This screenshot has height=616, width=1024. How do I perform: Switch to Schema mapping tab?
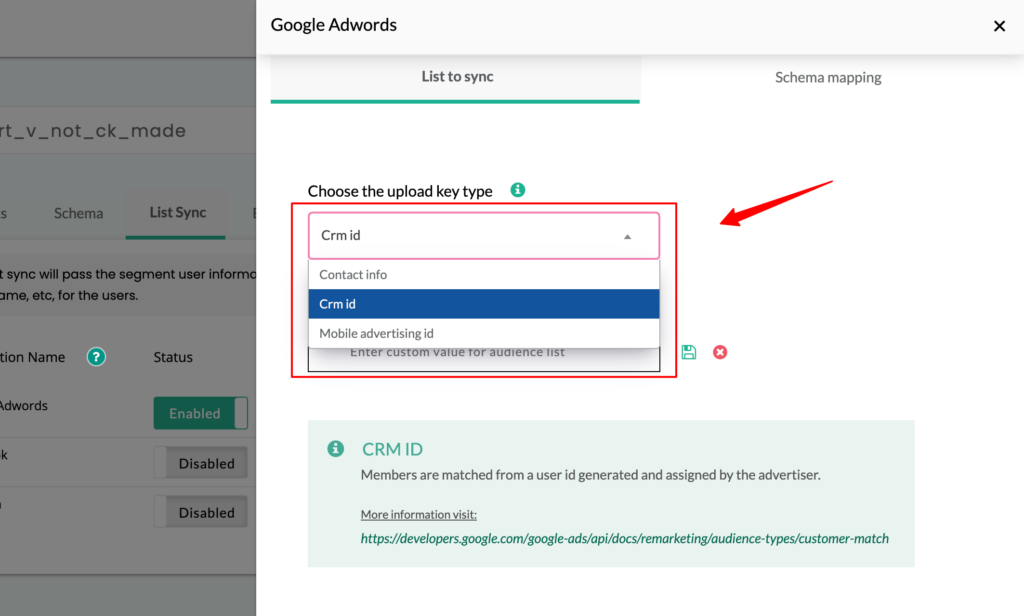click(828, 77)
